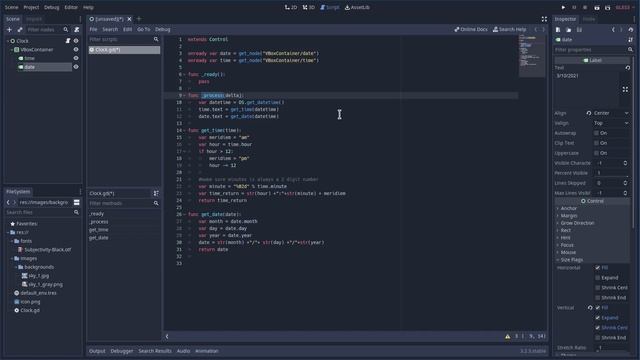Save the edited resource in Inspector

[579, 29]
